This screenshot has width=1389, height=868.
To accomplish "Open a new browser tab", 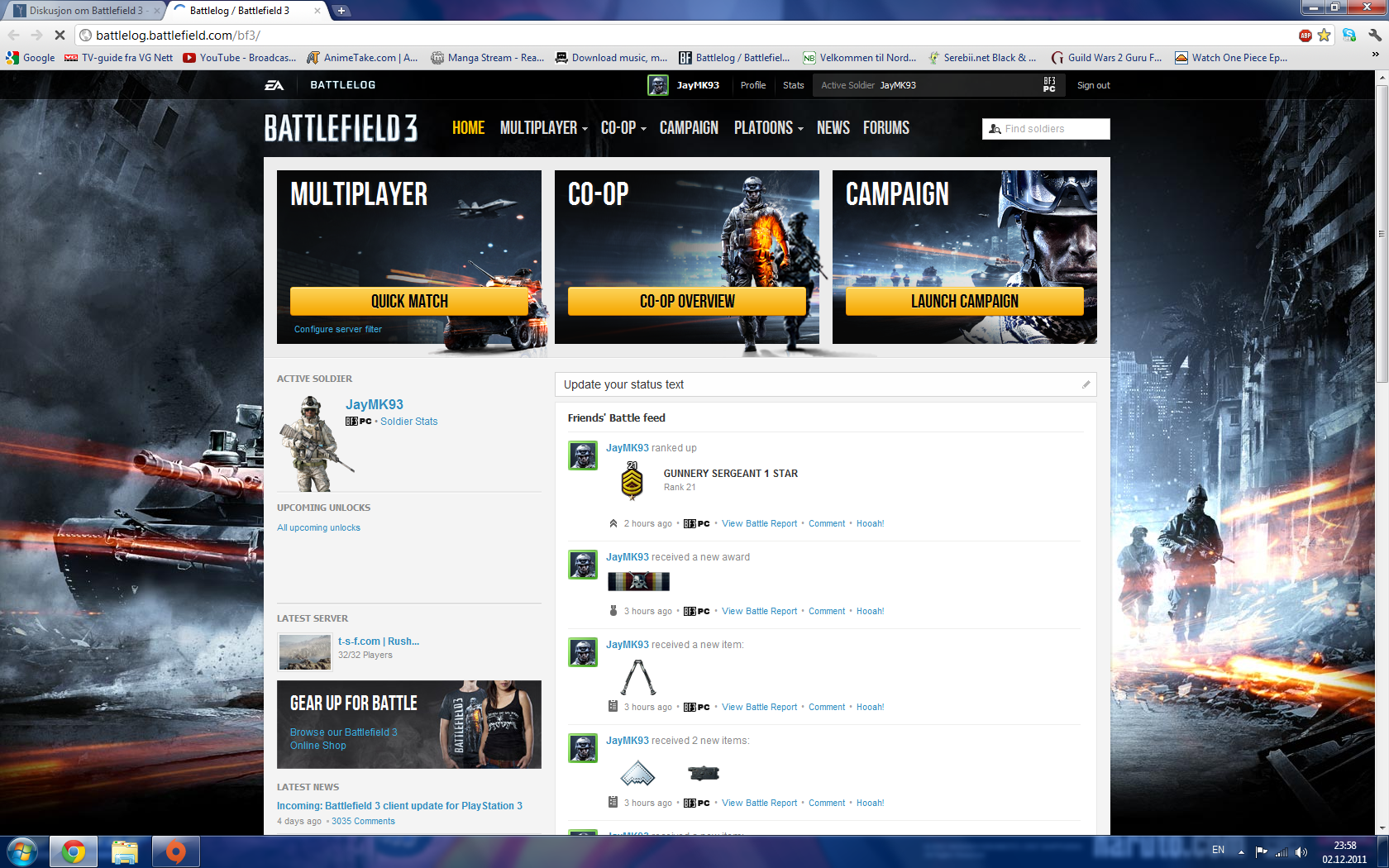I will tap(341, 11).
